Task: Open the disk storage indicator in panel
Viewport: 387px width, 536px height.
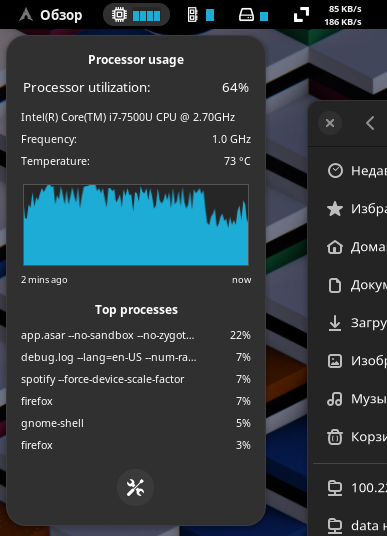Action: click(x=253, y=15)
